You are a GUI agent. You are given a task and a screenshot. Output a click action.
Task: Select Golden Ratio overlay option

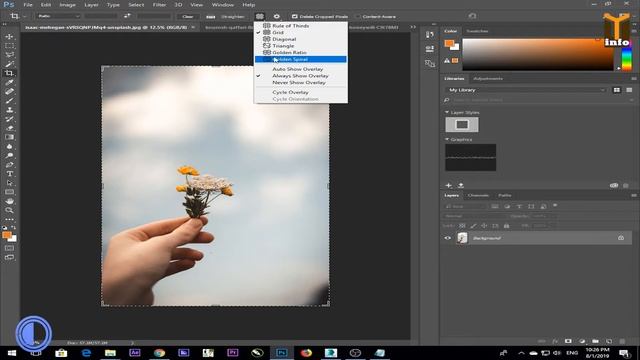tap(289, 53)
